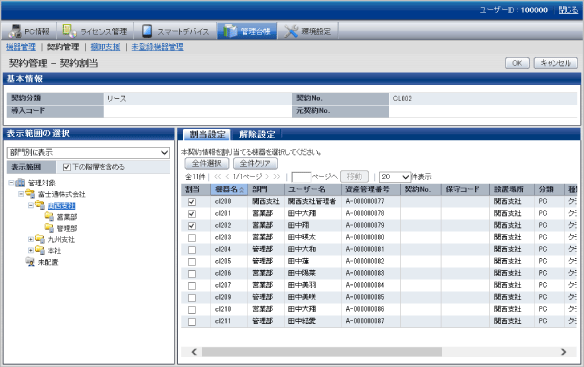
Task: Open the ライセンス管理 tab
Action: (x=95, y=31)
